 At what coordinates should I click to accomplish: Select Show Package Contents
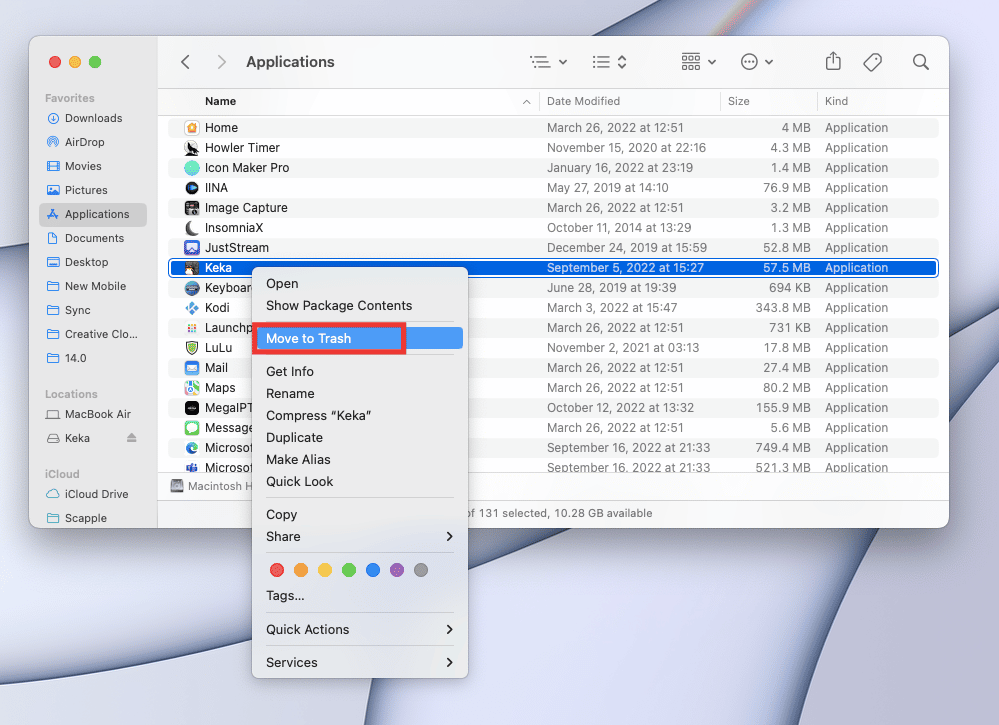click(x=339, y=306)
